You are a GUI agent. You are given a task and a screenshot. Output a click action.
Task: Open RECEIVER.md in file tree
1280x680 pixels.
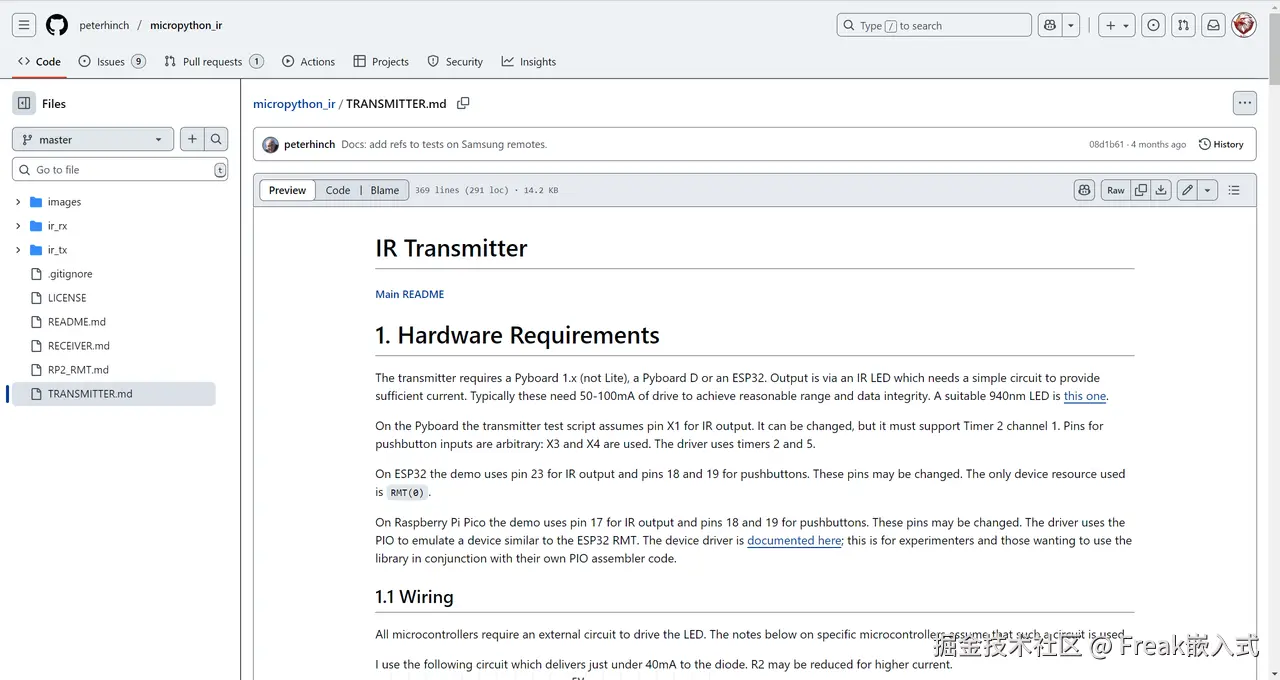(79, 346)
